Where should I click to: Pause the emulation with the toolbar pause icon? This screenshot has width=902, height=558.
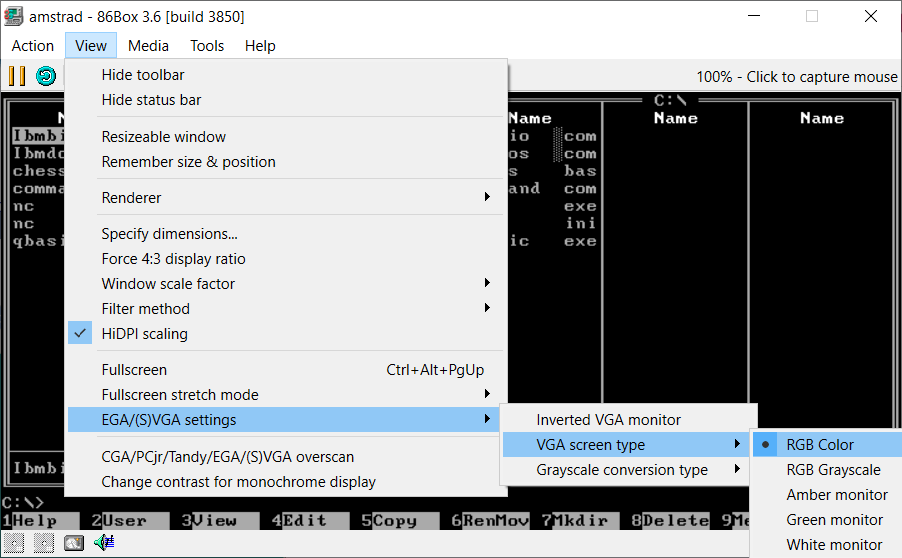[x=17, y=76]
